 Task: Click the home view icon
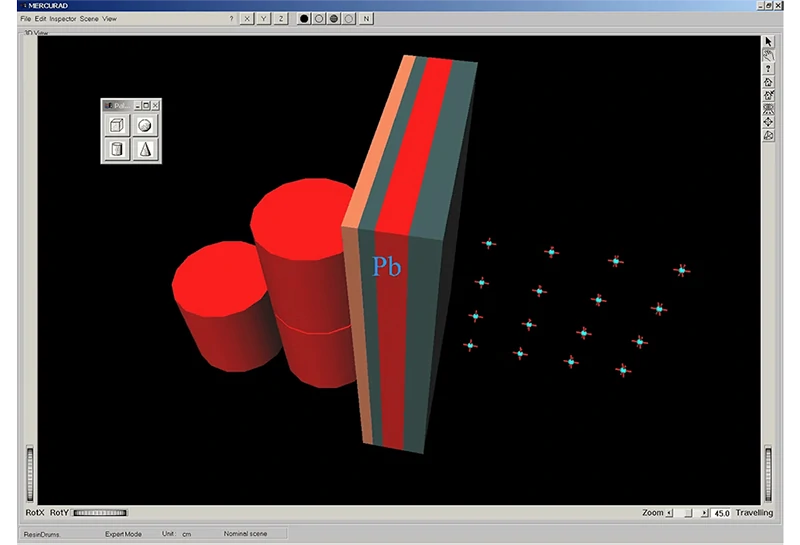(768, 82)
